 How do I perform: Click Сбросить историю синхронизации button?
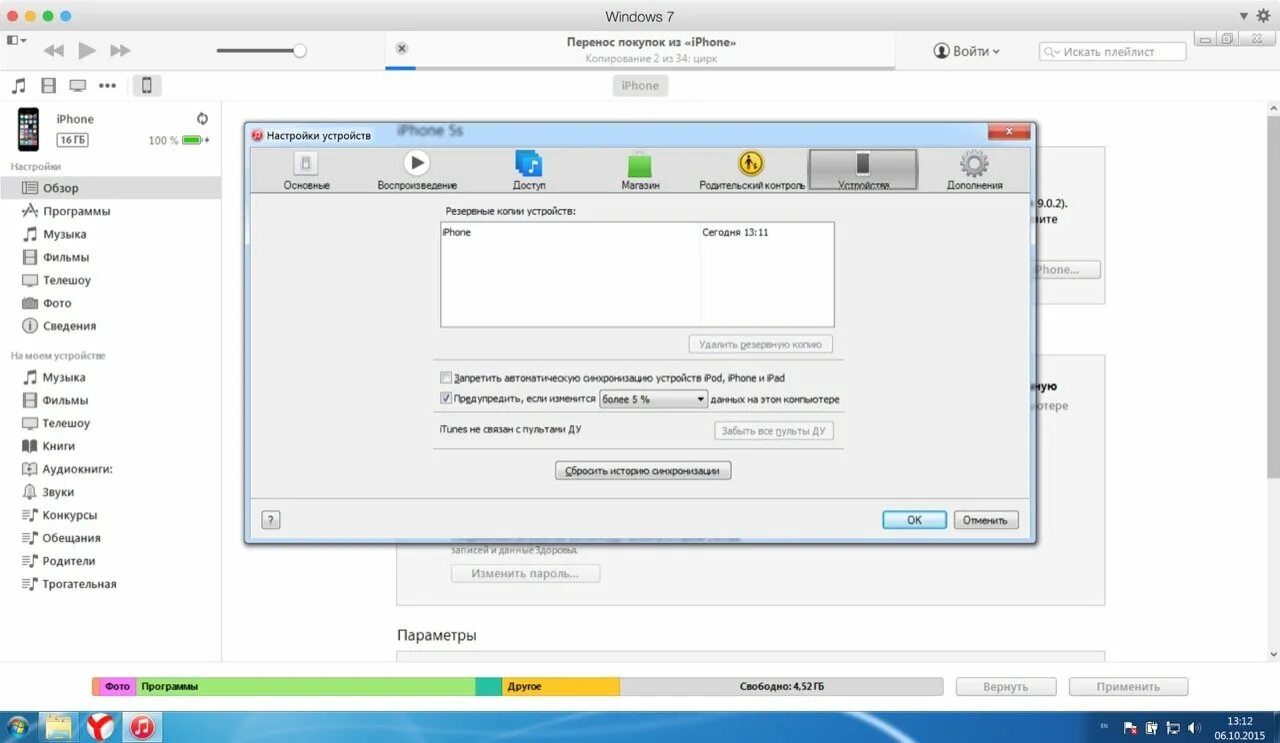coord(643,470)
